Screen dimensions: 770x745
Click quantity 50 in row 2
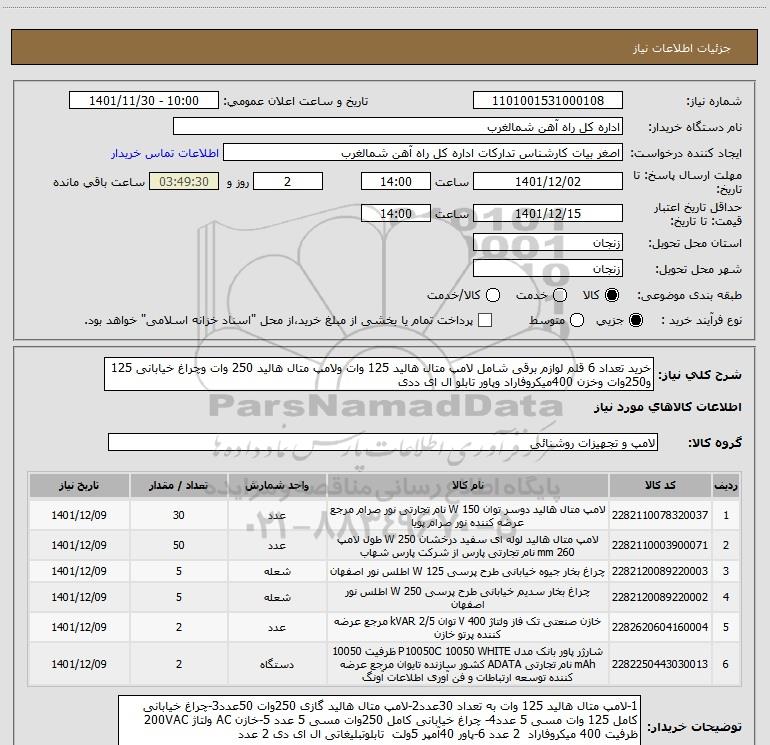tap(179, 545)
